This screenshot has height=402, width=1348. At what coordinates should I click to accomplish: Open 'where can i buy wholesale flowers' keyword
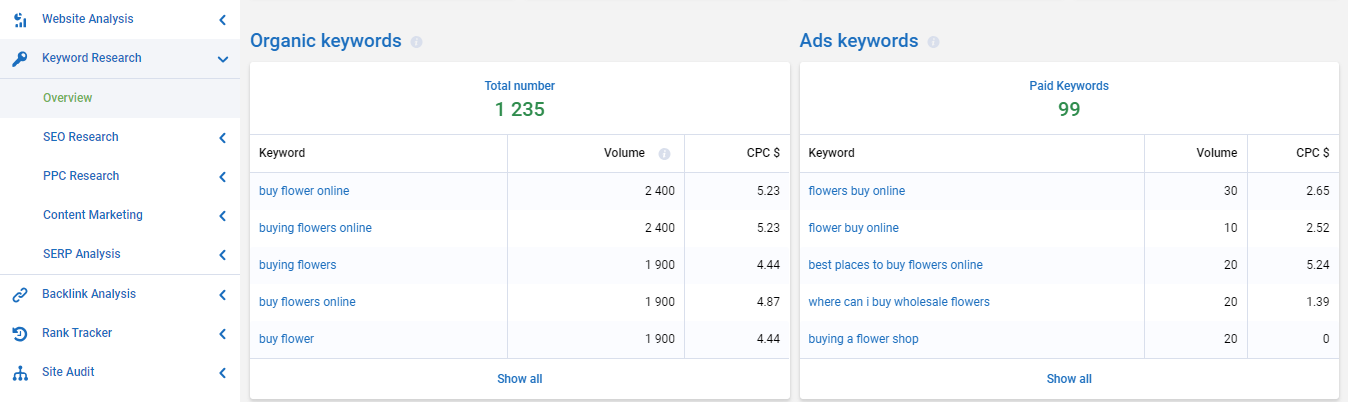tap(899, 302)
